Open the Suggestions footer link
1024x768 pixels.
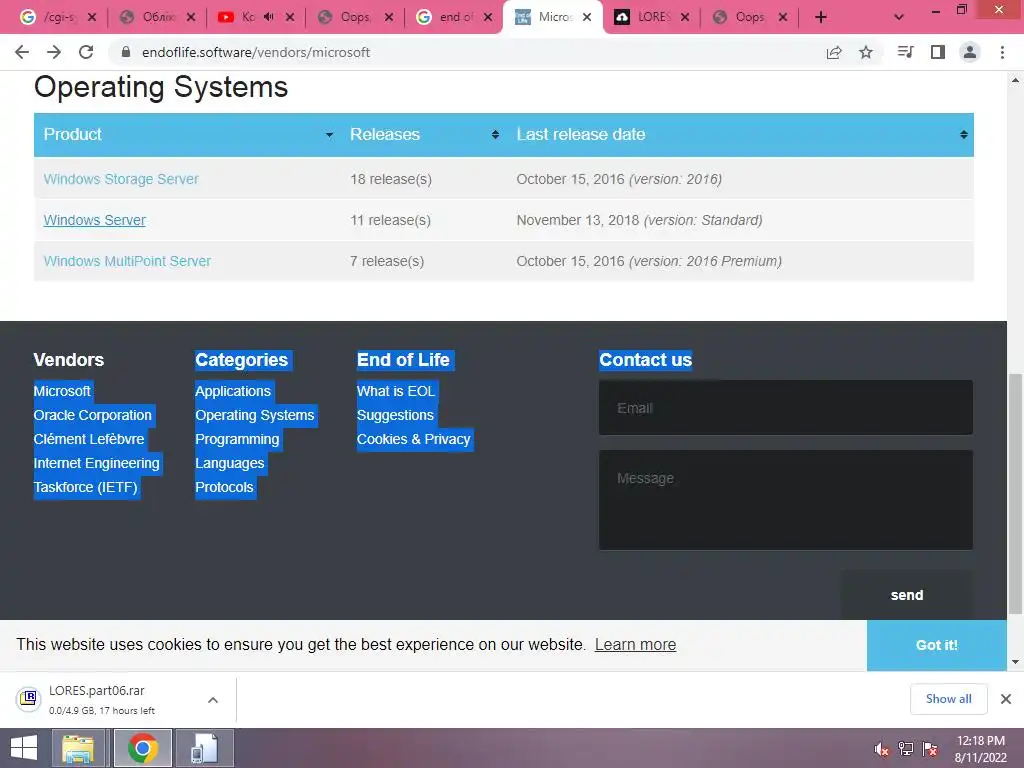[395, 415]
